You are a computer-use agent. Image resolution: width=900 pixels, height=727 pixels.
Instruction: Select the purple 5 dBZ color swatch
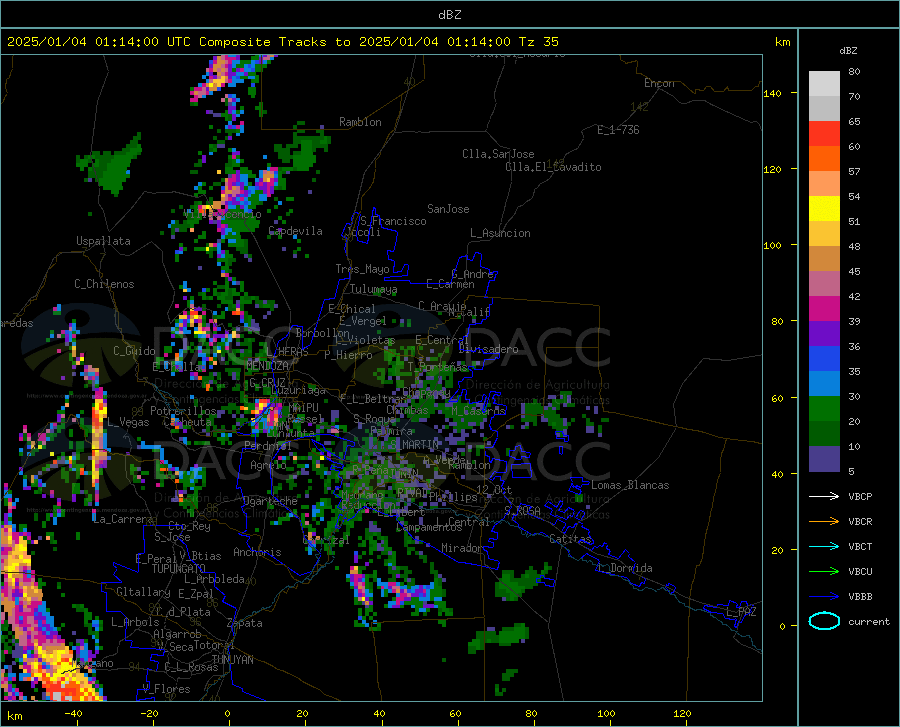coord(824,459)
